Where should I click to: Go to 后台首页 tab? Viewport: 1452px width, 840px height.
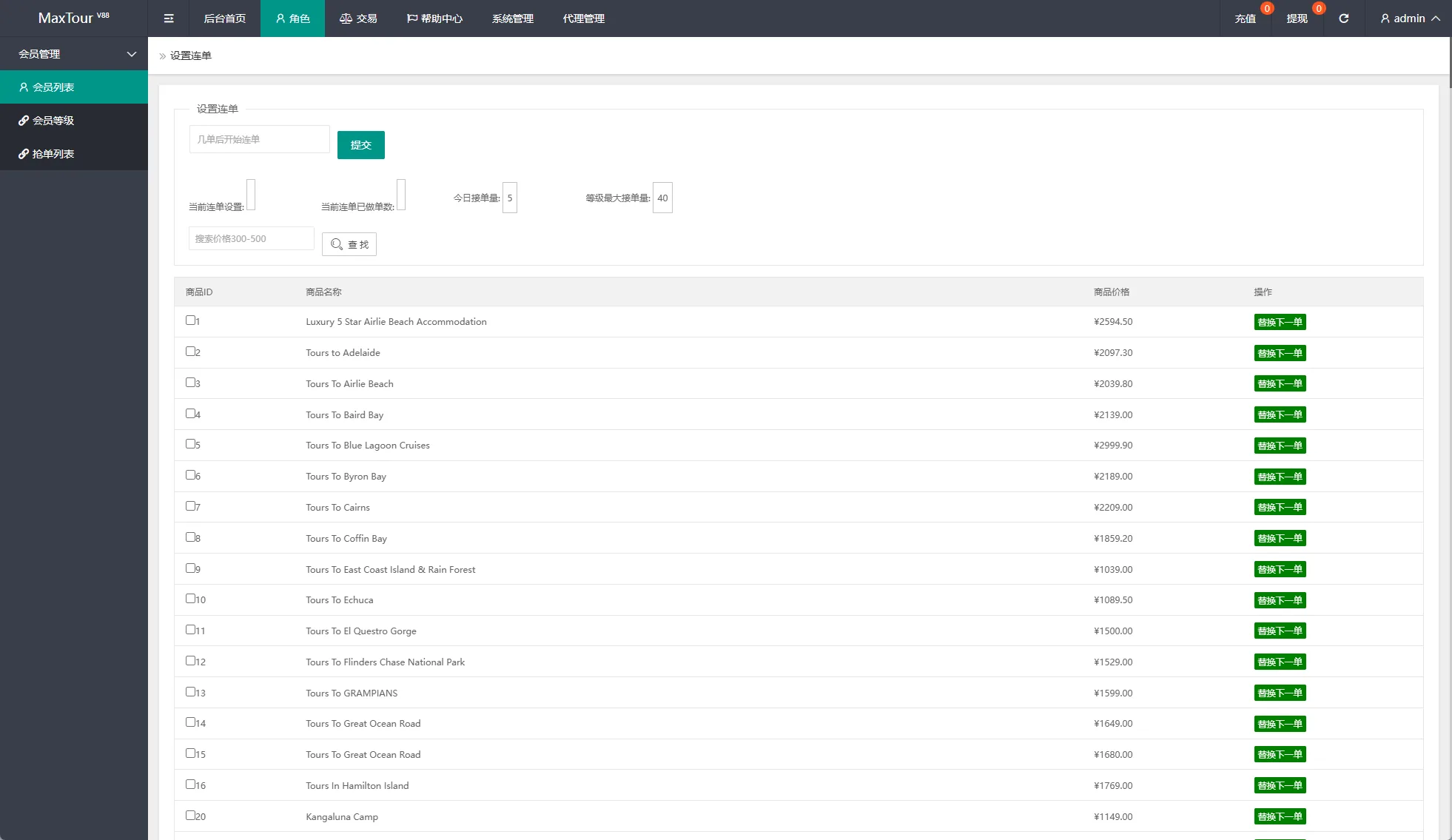[224, 19]
